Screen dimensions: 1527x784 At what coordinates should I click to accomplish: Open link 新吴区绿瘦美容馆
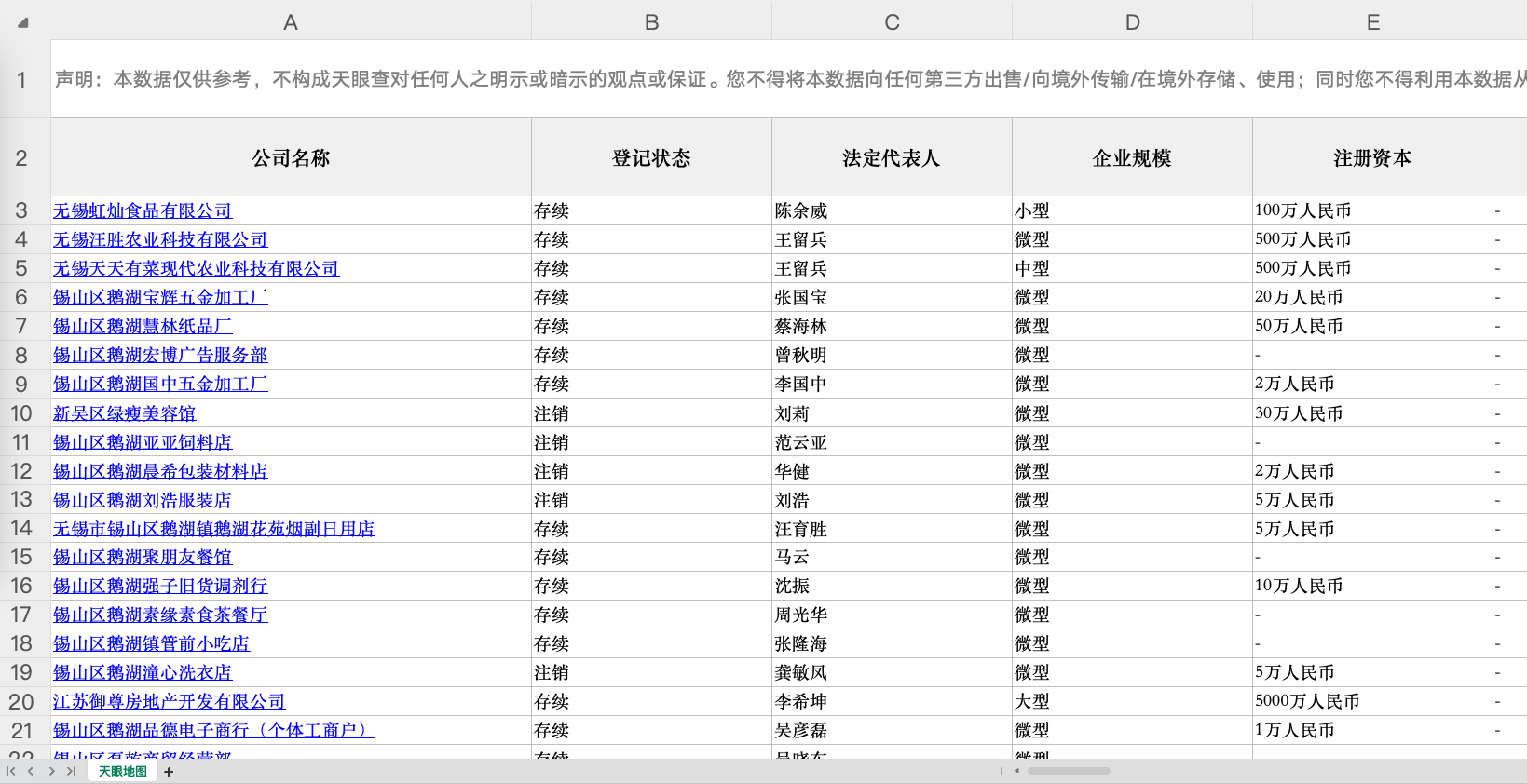[x=125, y=413]
